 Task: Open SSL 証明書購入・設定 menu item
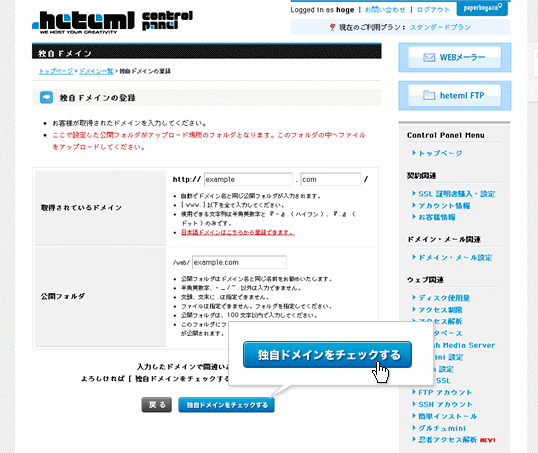[x=457, y=194]
